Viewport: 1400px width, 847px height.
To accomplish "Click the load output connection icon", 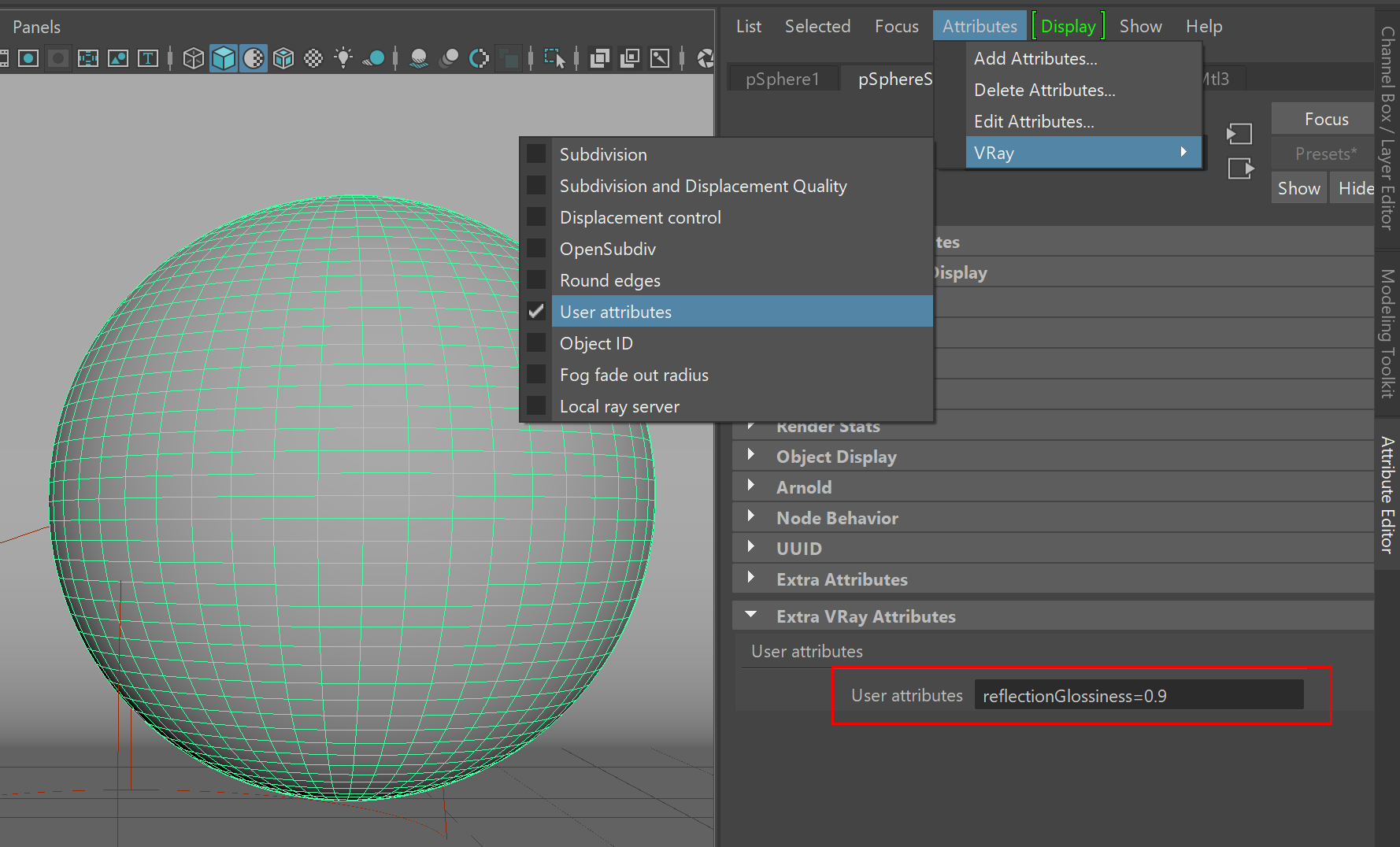I will [x=1241, y=168].
